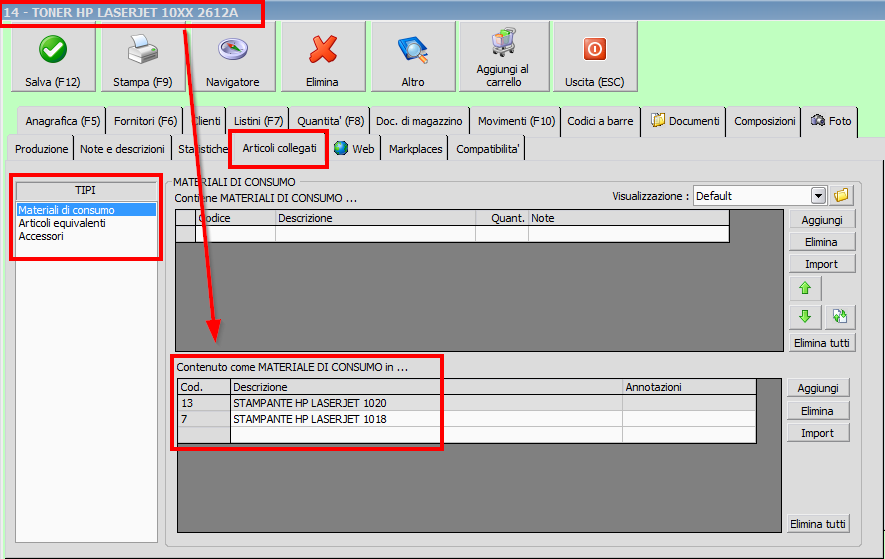Click the Cod. column header in lower table
The image size is (885, 559).
click(x=204, y=387)
